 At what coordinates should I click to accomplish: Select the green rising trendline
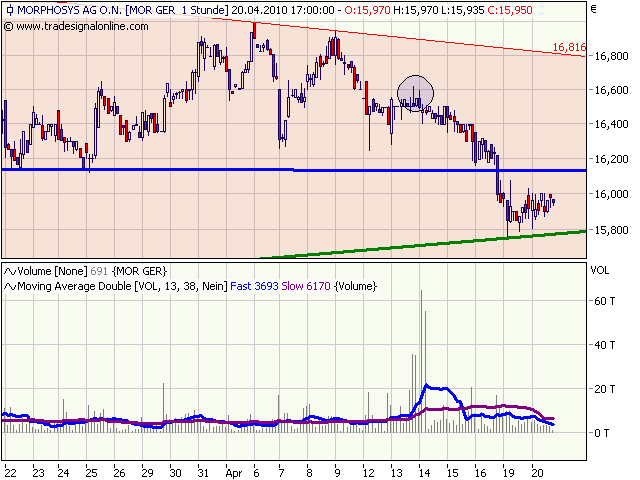coord(423,244)
